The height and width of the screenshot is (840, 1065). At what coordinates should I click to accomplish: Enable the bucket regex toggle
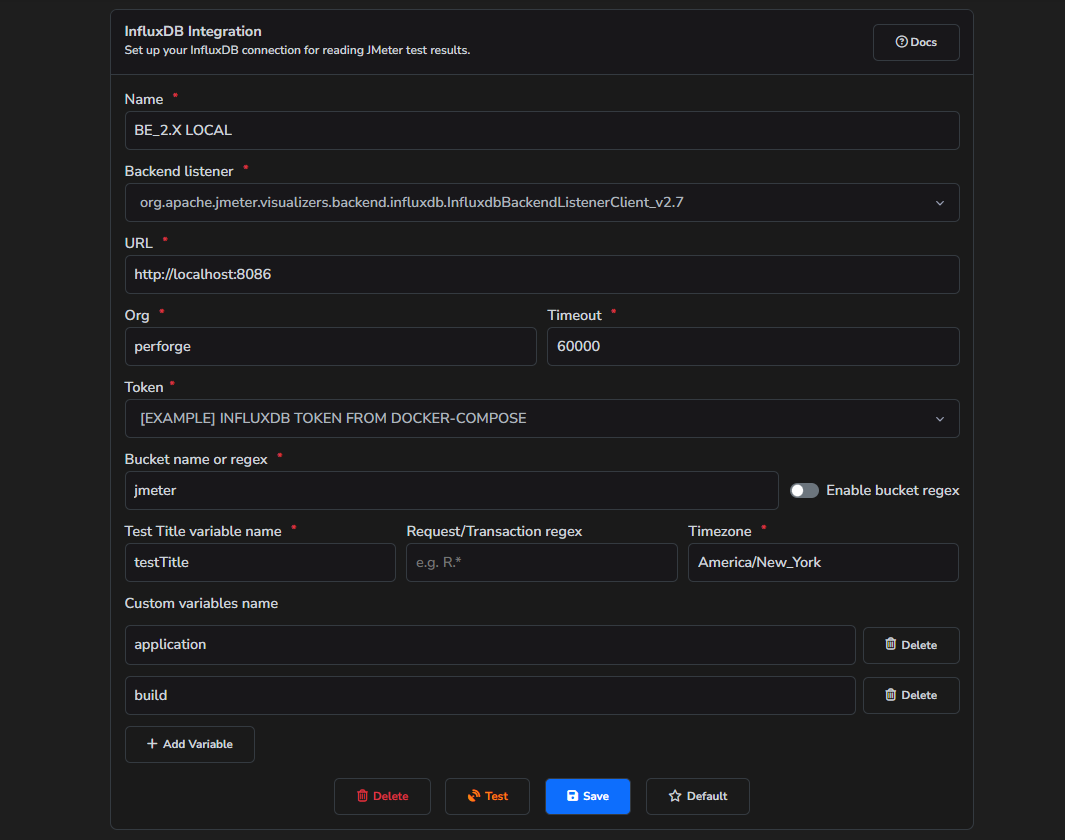pyautogui.click(x=803, y=490)
